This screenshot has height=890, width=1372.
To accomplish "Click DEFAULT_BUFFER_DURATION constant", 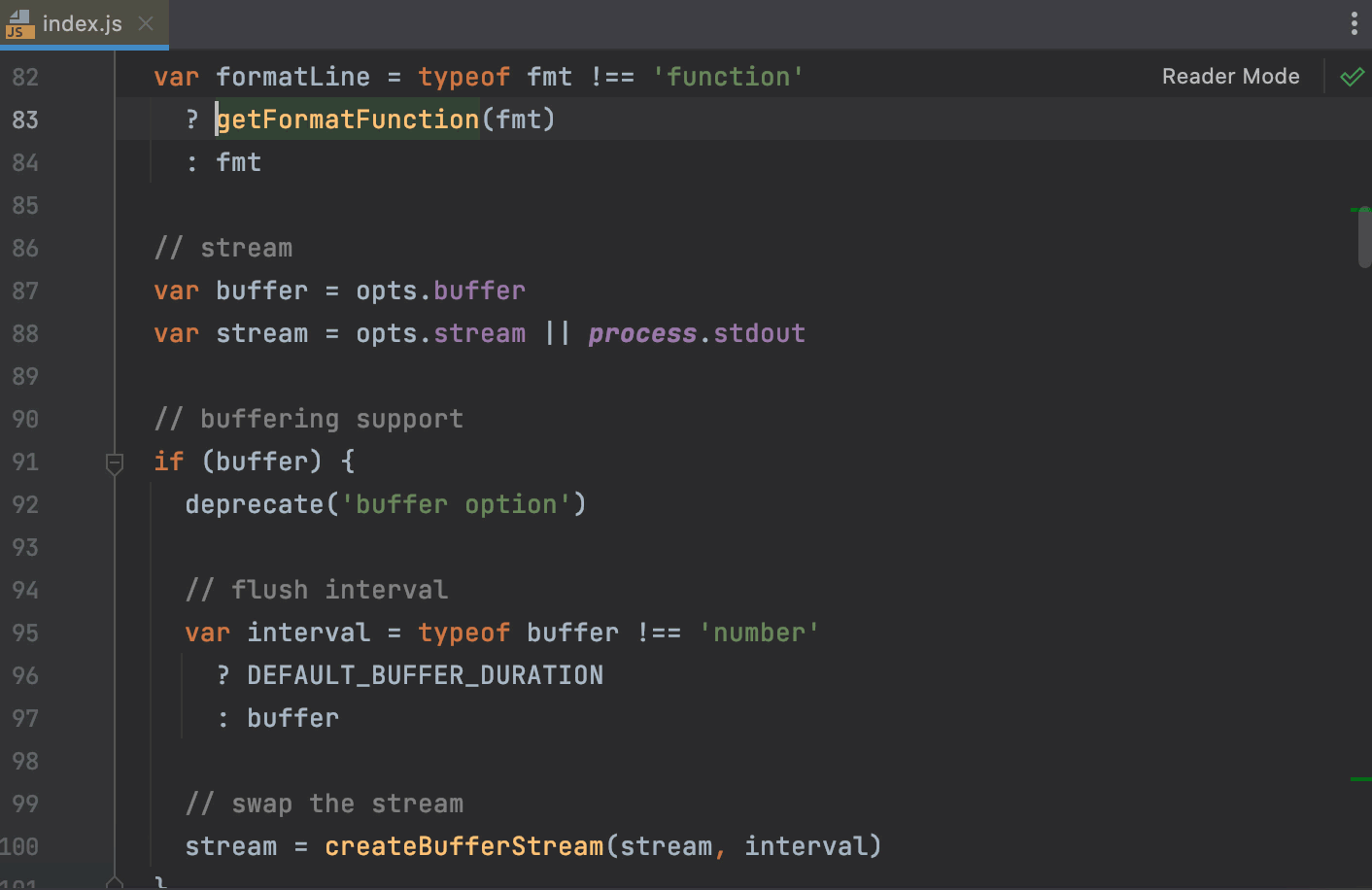I will pos(425,674).
